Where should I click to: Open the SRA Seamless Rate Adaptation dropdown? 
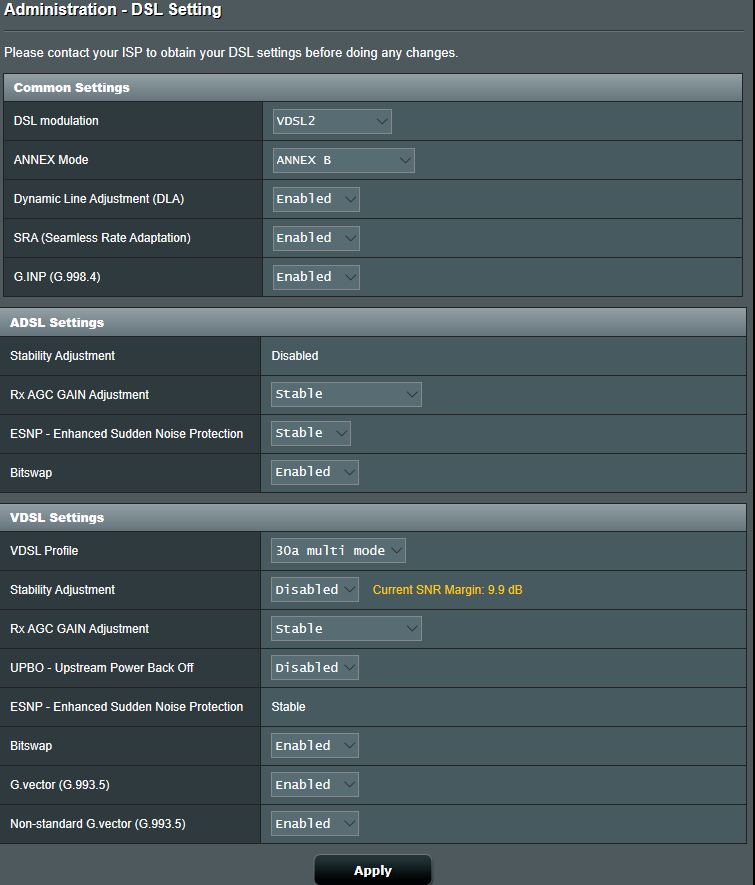click(x=316, y=238)
